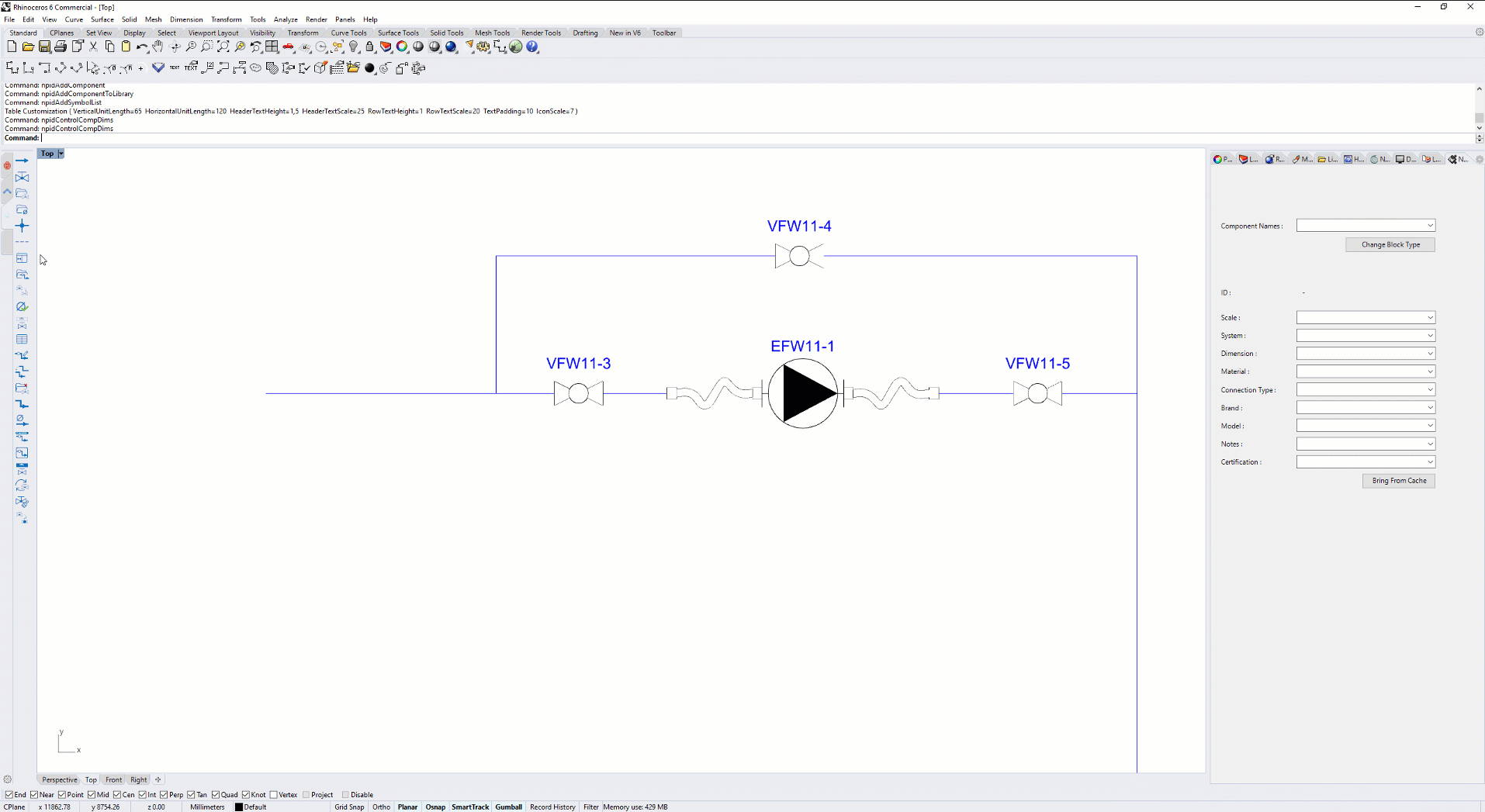Open the Material dropdown
The height and width of the screenshot is (812, 1485).
1366,371
